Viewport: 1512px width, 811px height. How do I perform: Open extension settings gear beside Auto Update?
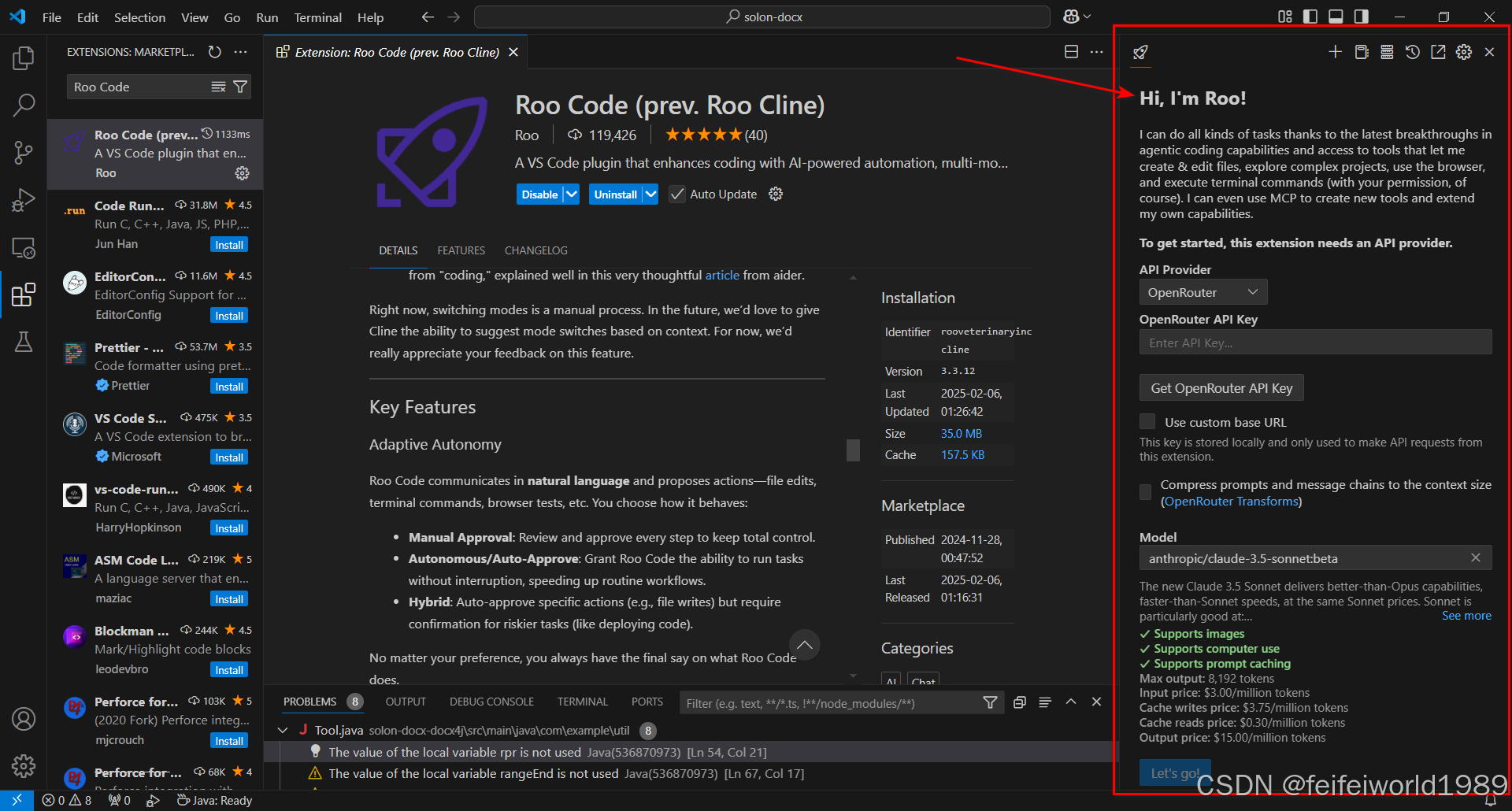click(776, 194)
